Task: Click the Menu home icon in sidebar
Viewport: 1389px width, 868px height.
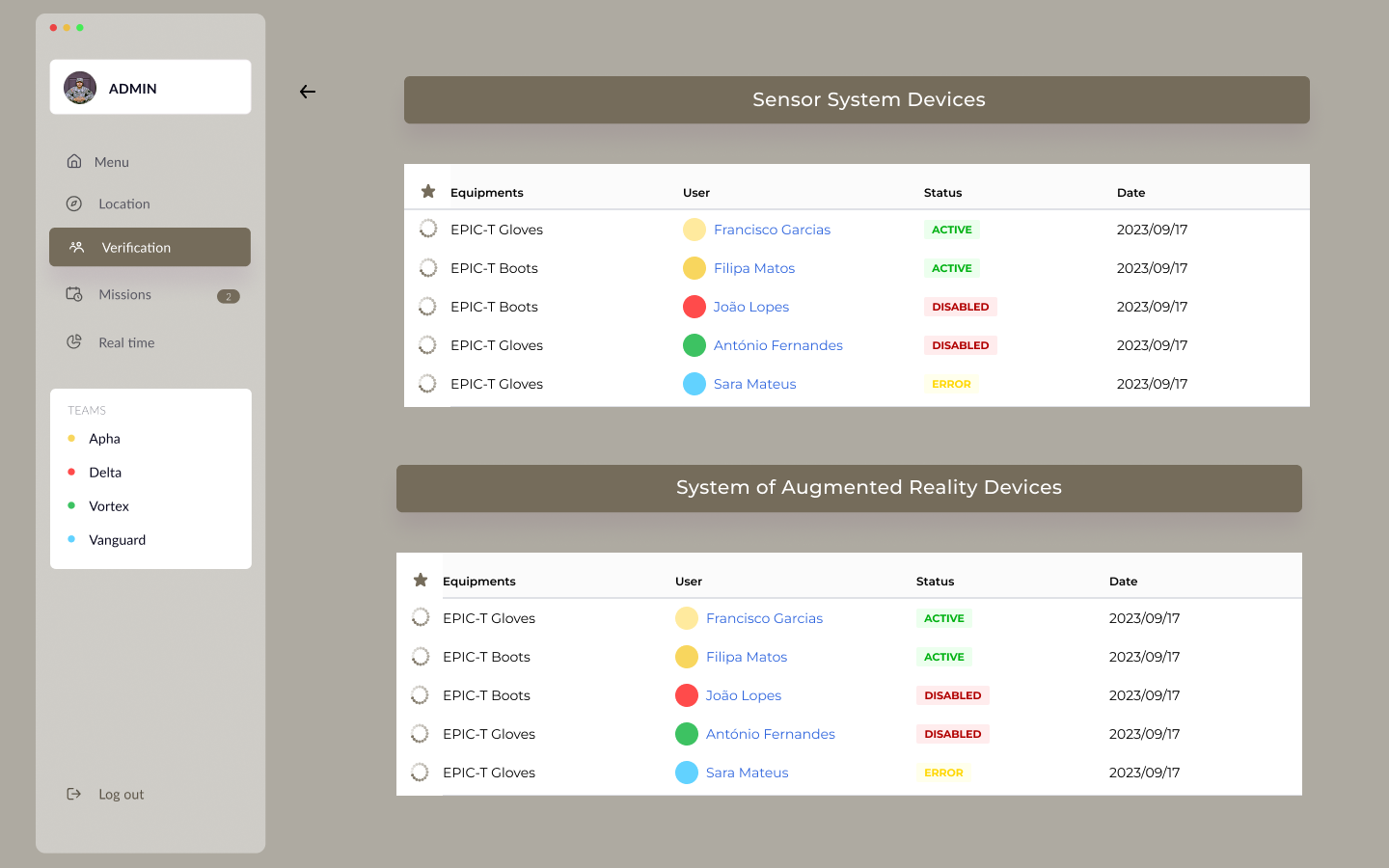Action: coord(74,161)
